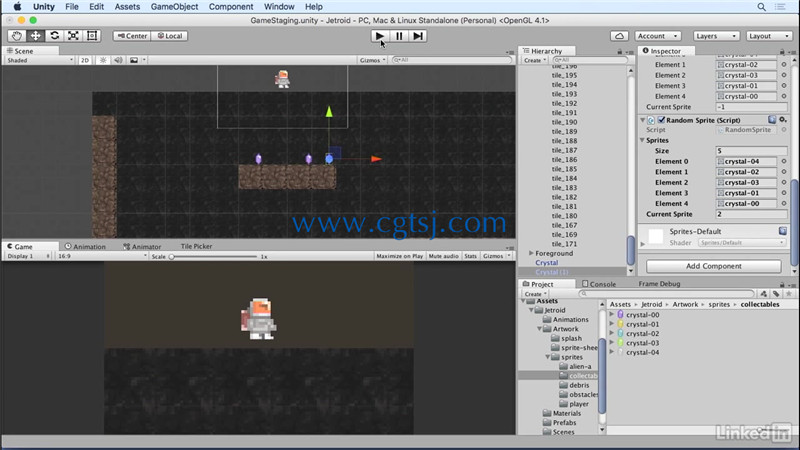The height and width of the screenshot is (450, 800).
Task: Toggle scene effects image icon
Action: point(134,60)
